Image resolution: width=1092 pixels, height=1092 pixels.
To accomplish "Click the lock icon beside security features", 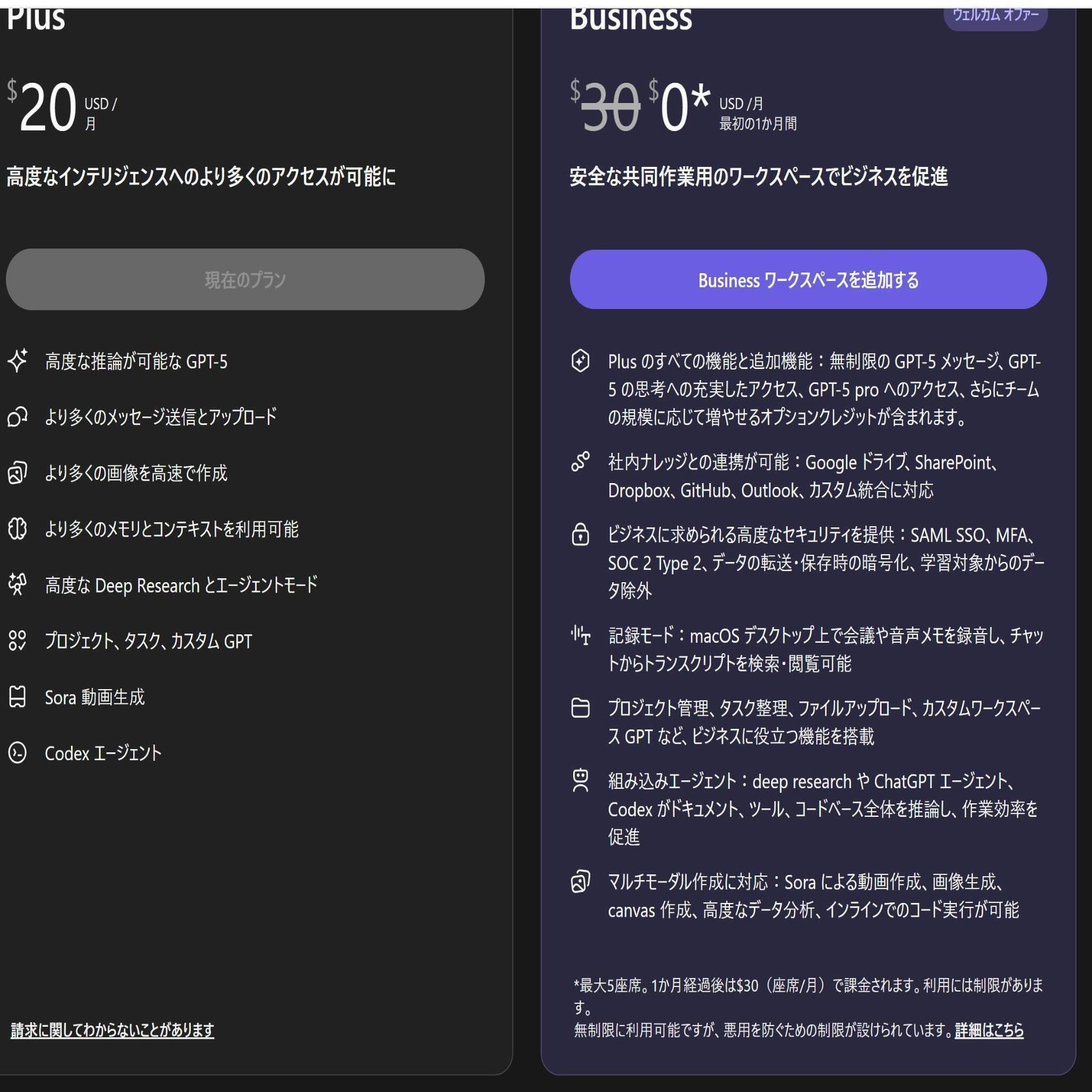I will coord(580,535).
